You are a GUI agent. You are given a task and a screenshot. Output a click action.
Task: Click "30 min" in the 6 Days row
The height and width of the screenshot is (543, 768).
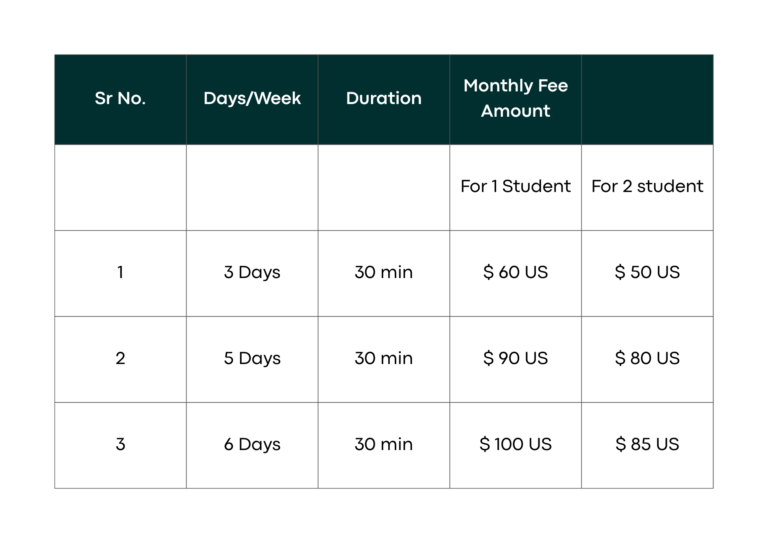(384, 444)
